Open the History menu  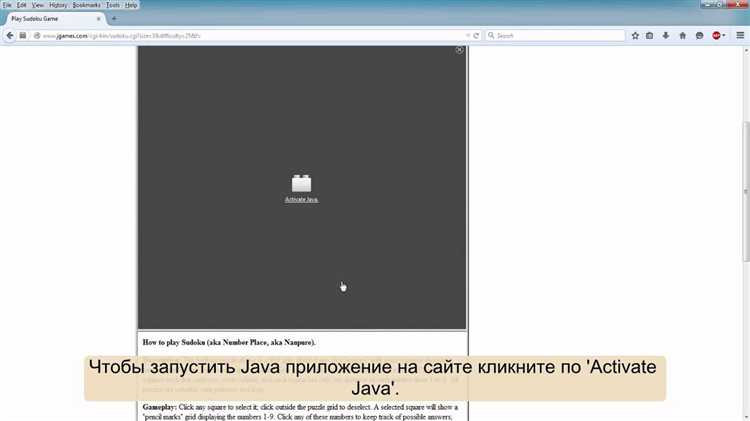tap(58, 5)
